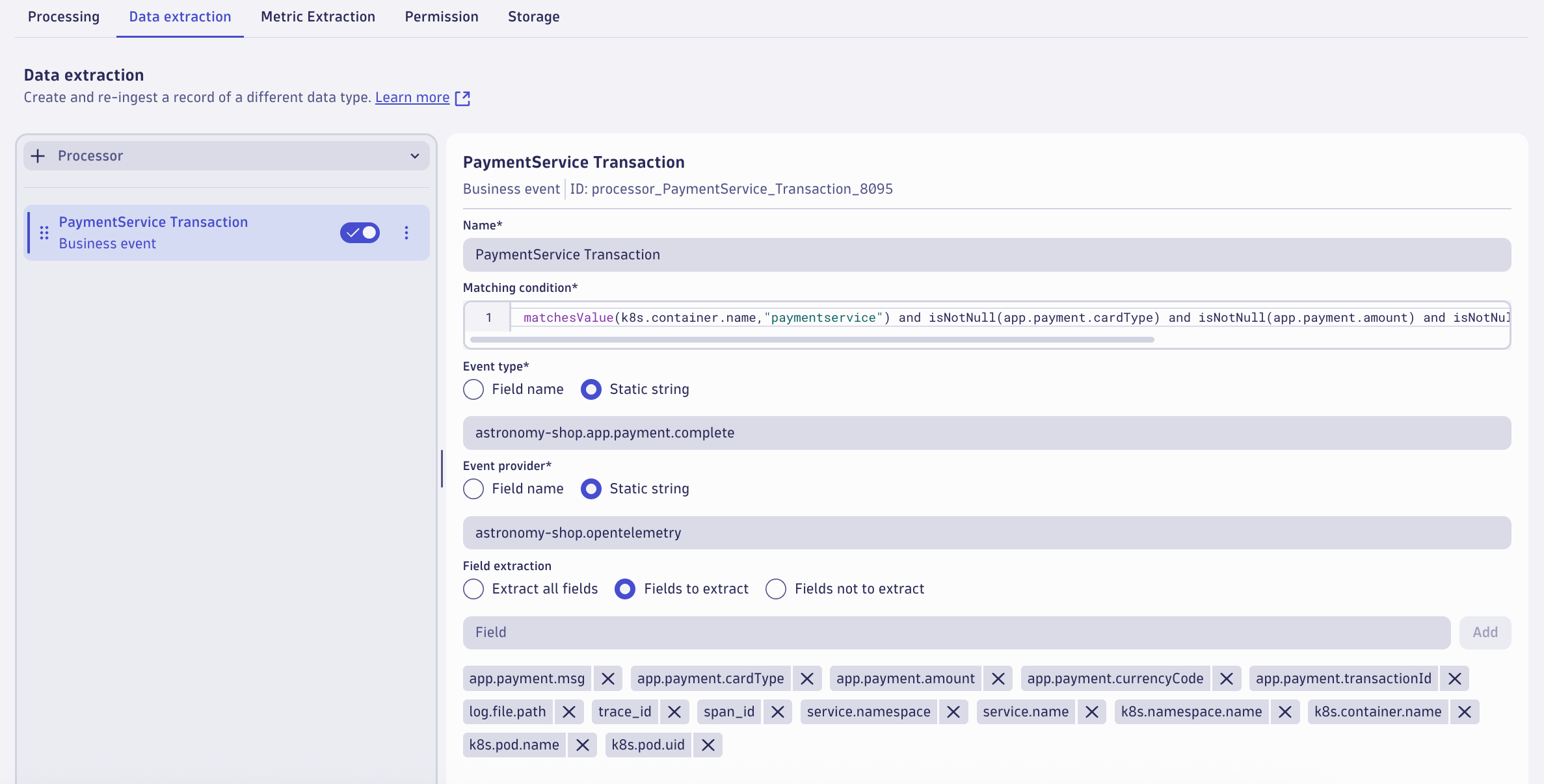Click the plus icon on Processor button

[x=38, y=156]
